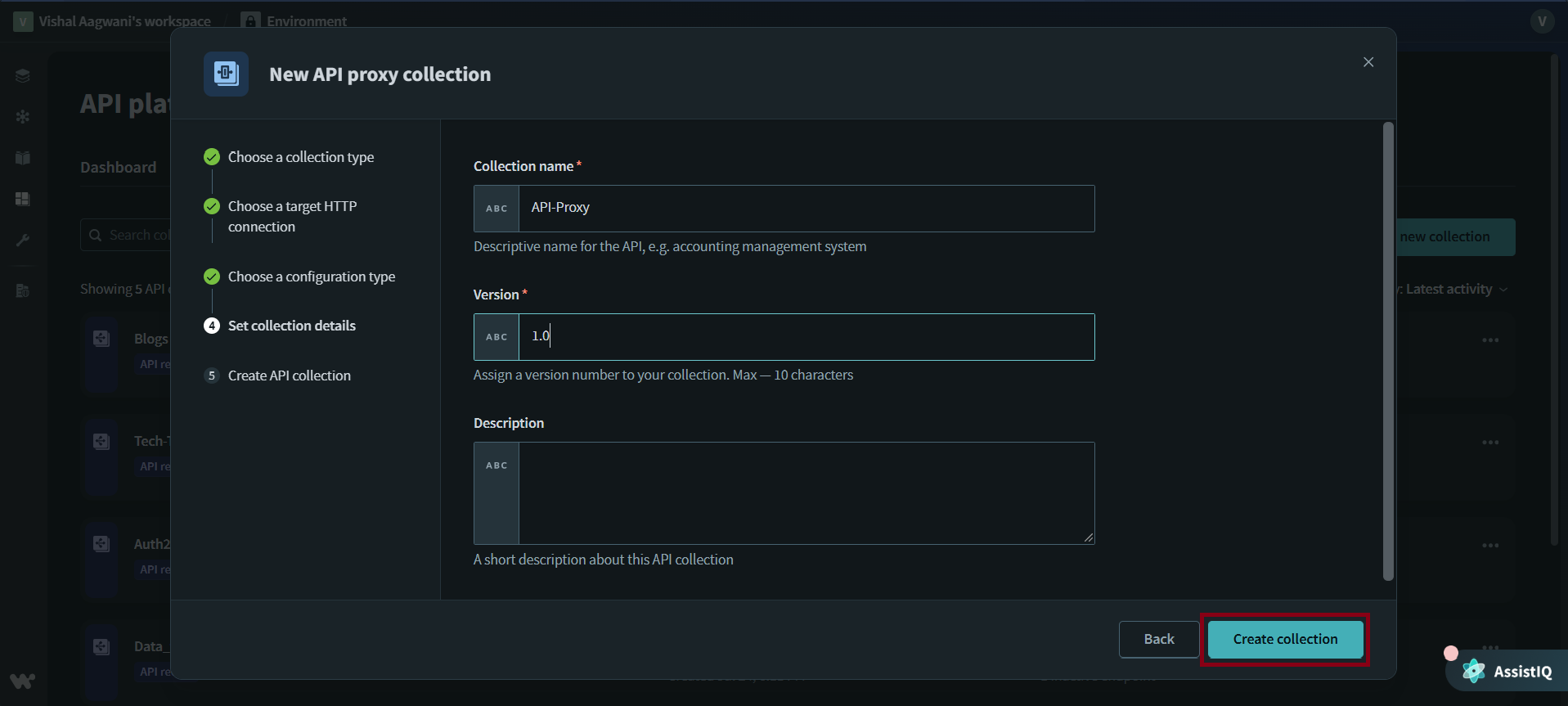Open the AssistIQ assistant
1568x706 pixels.
click(x=1507, y=672)
